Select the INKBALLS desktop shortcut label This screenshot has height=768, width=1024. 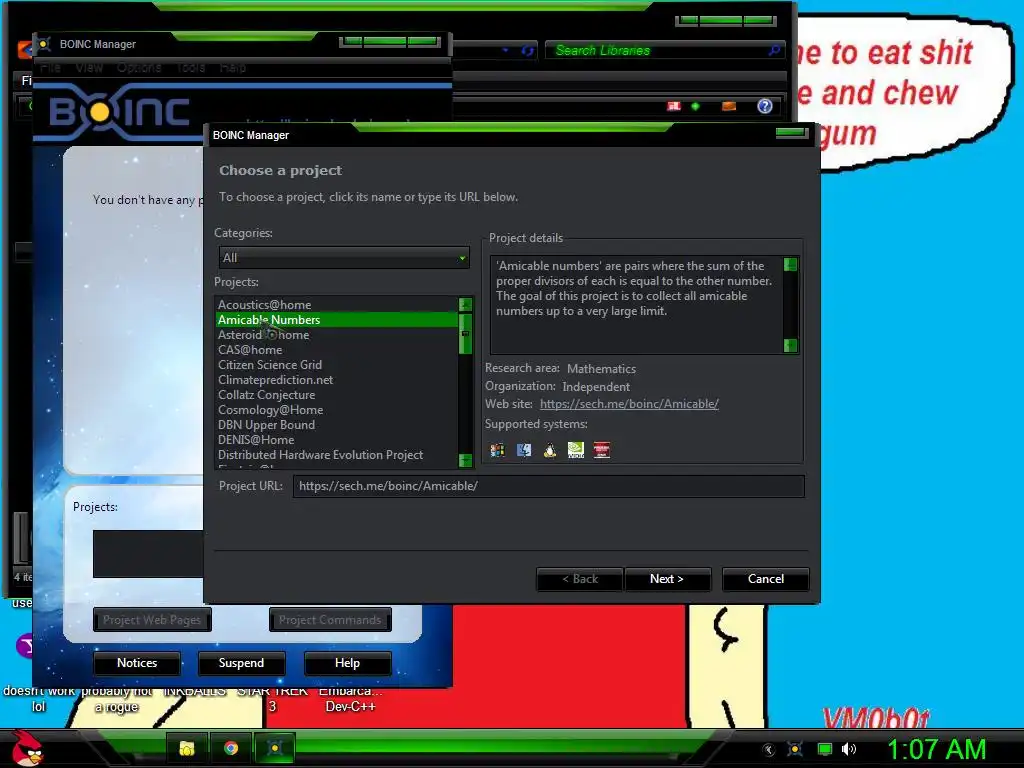[194, 691]
